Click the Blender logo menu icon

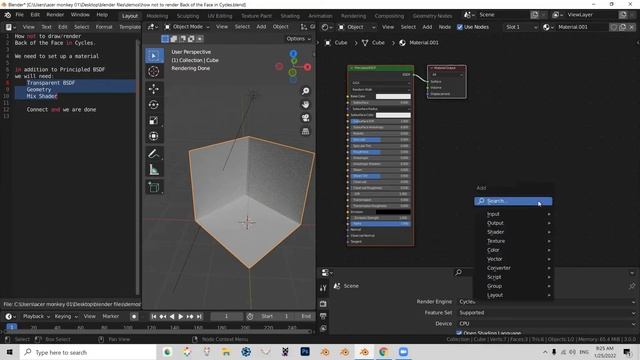8,15
